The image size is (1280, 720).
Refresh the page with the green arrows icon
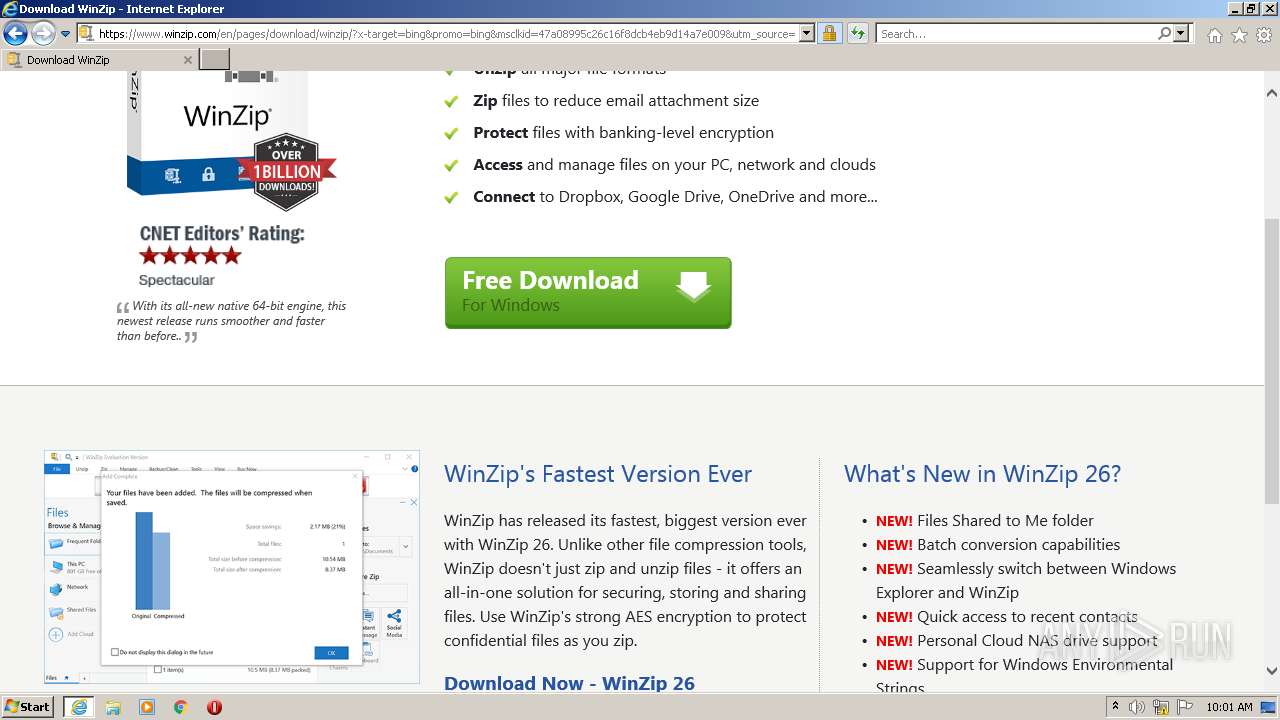858,34
